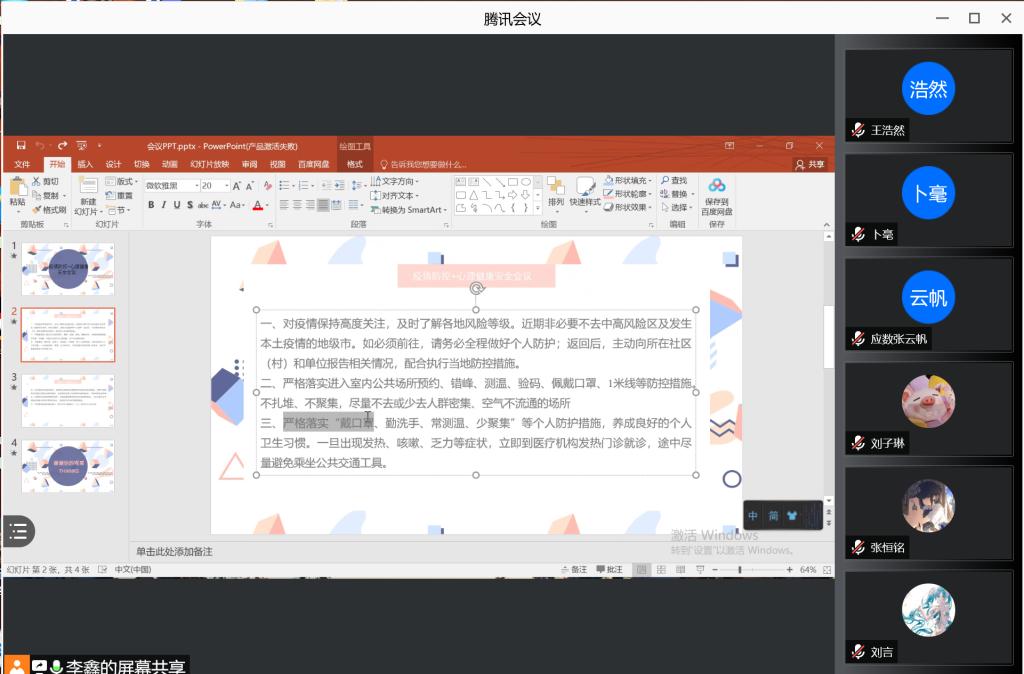Image resolution: width=1024 pixels, height=674 pixels.
Task: Click the Find (查找) magnifier icon
Action: [x=664, y=181]
